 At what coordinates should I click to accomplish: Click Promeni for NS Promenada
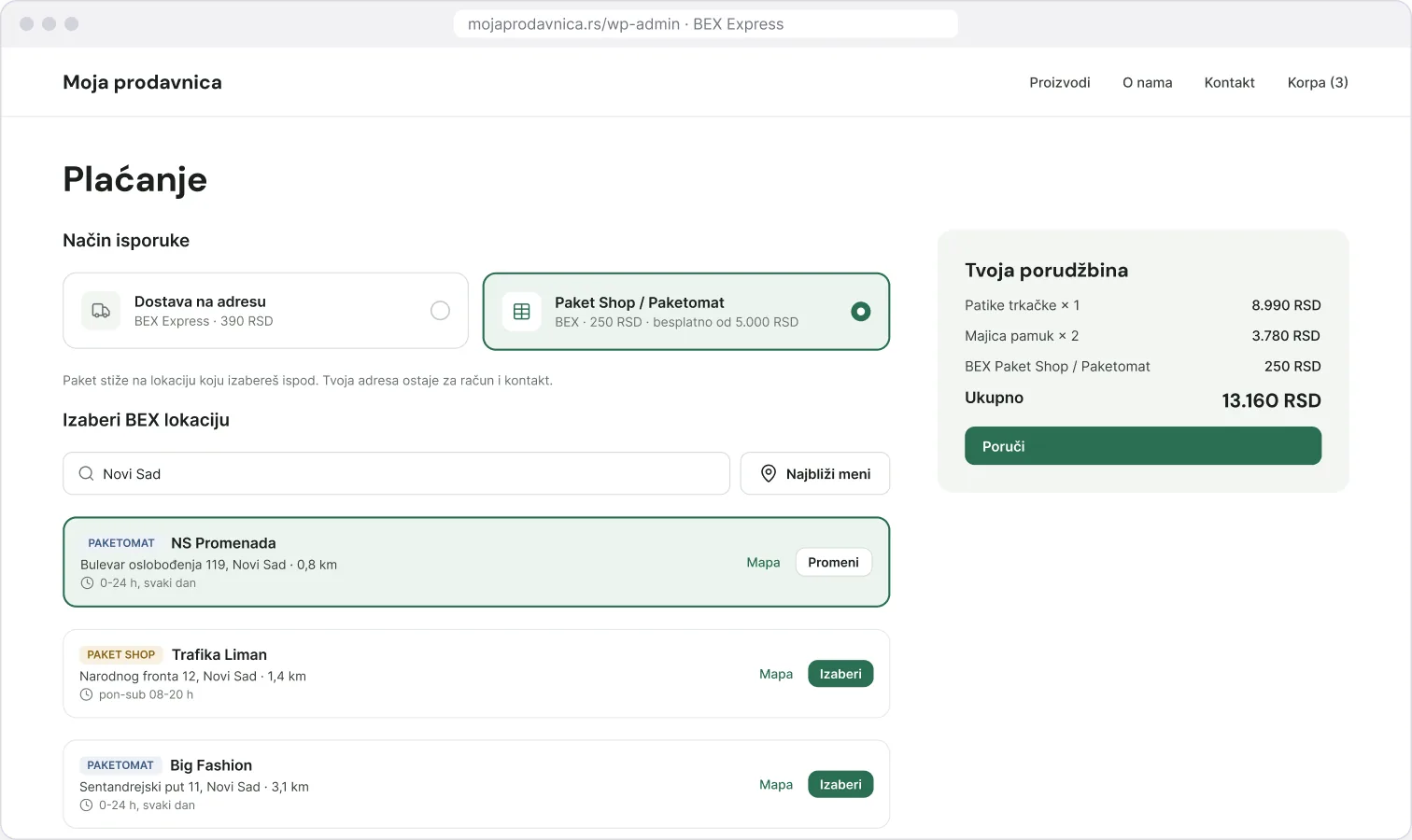(x=834, y=562)
